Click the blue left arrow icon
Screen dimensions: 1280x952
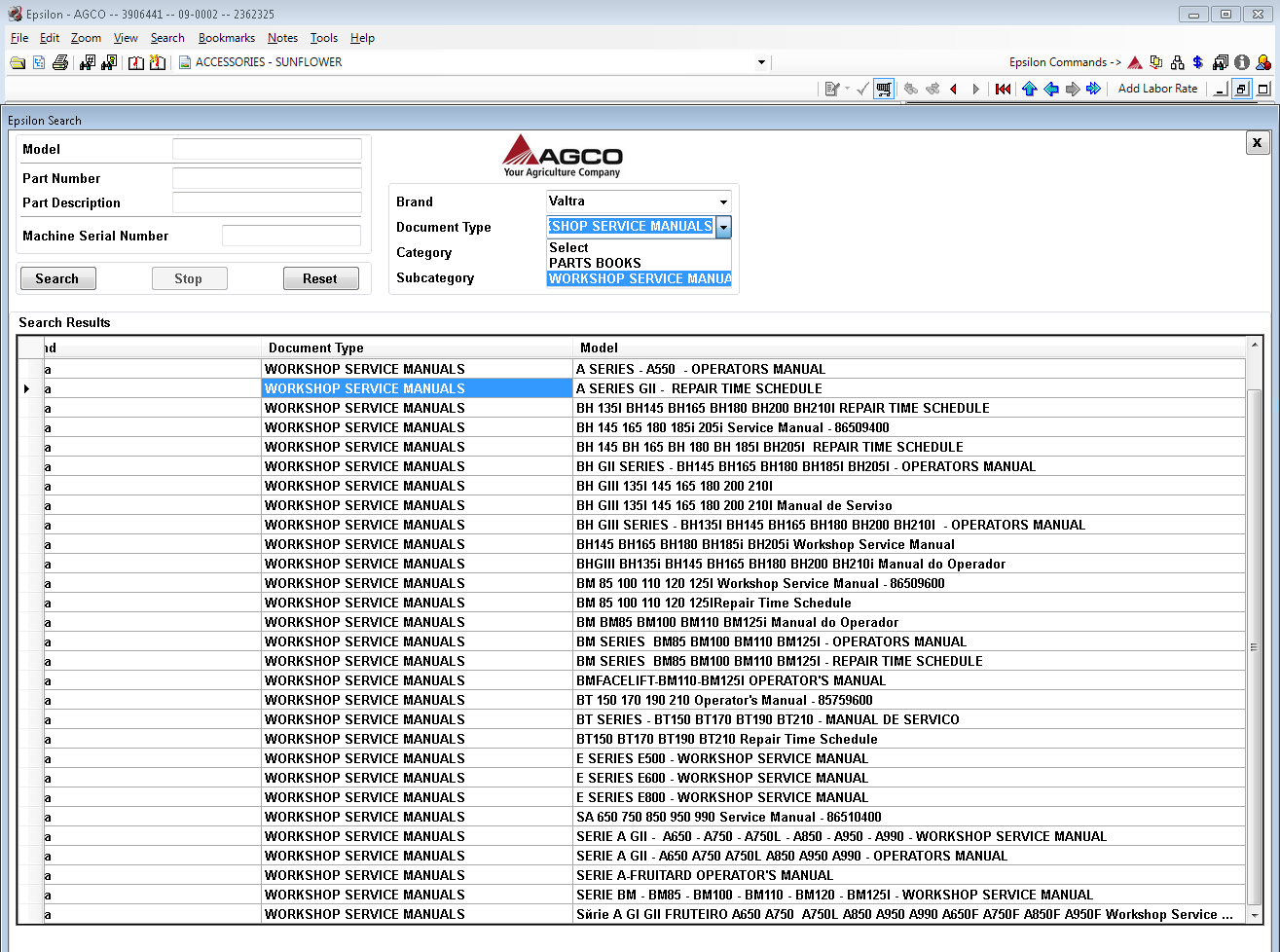pos(1051,89)
